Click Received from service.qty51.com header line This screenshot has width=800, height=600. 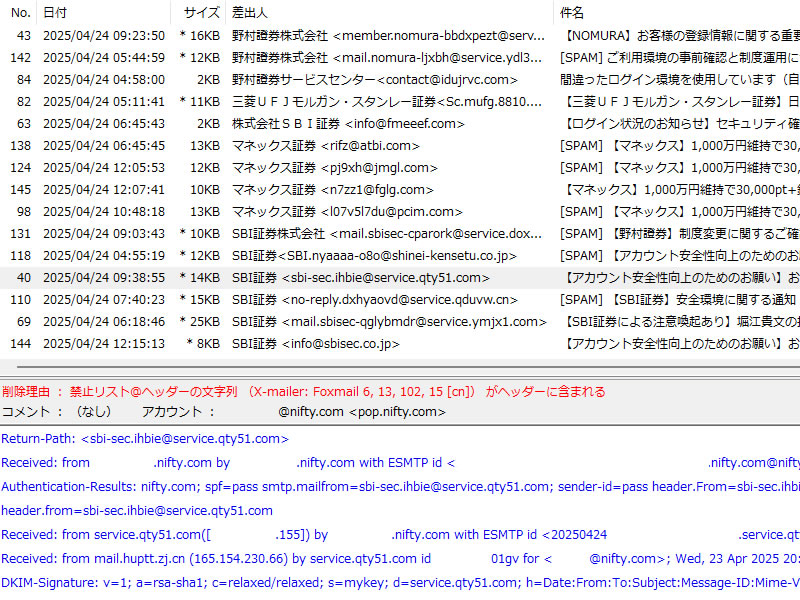(x=400, y=534)
